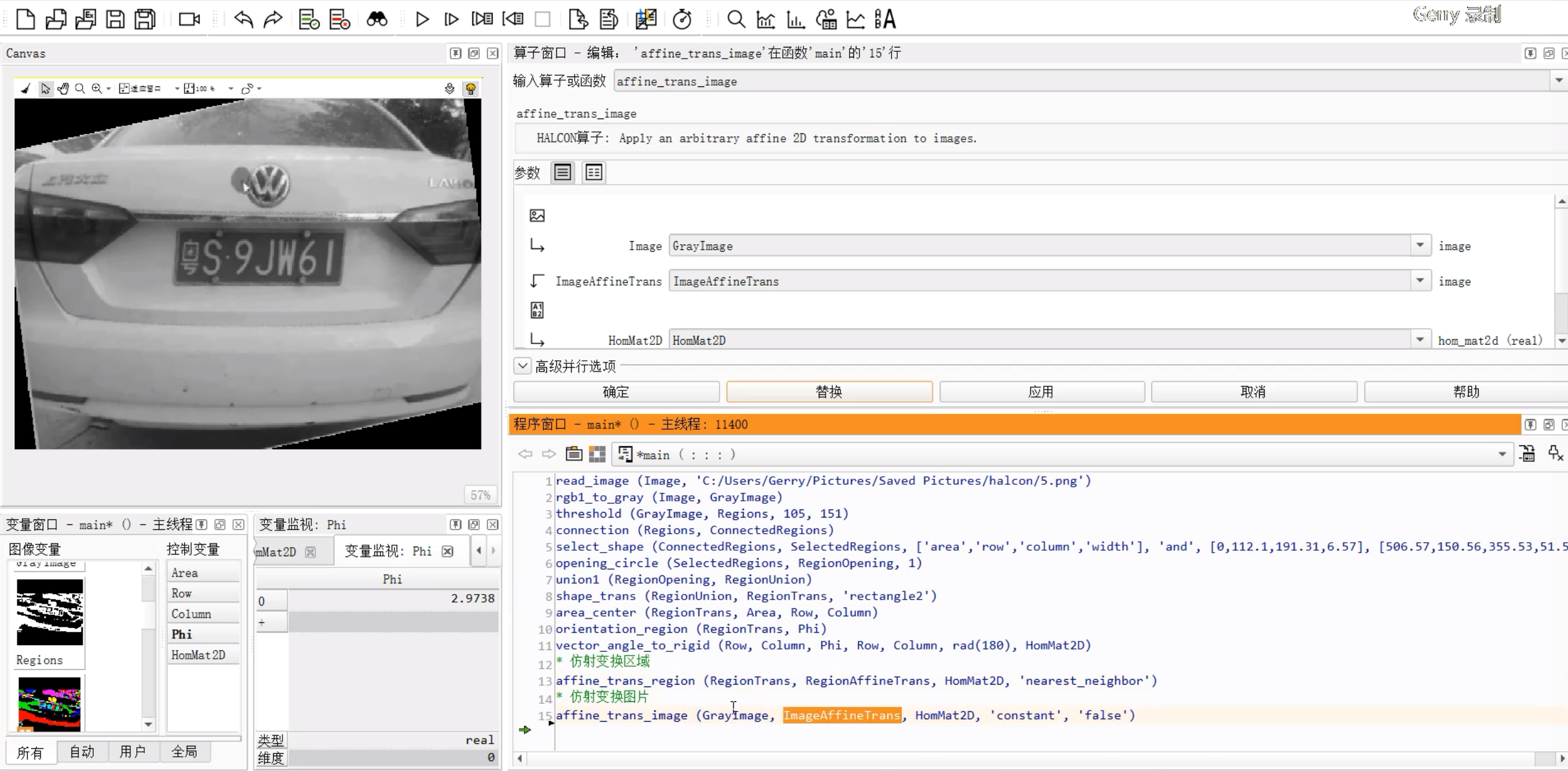
Task: Toggle list parameter view icon
Action: click(562, 173)
